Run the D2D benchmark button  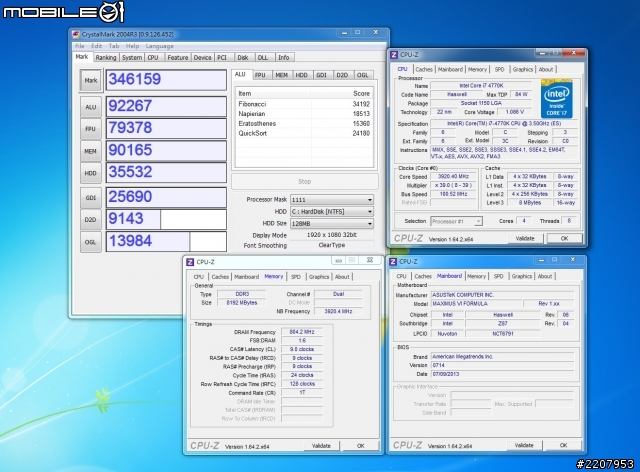(91, 220)
